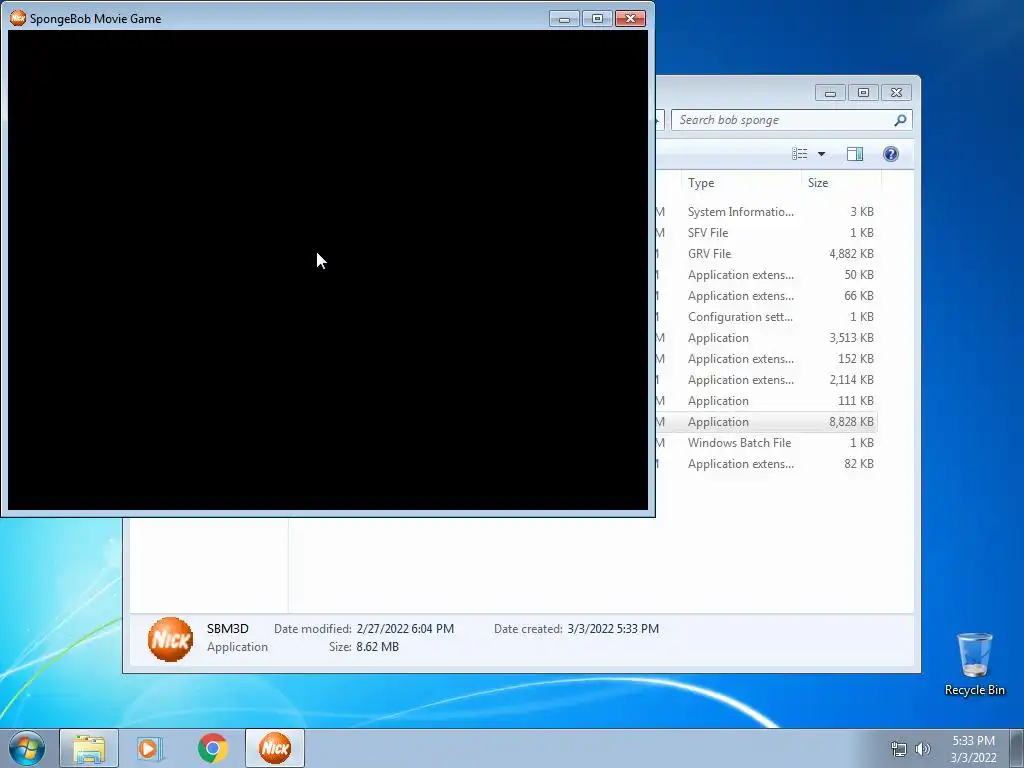The image size is (1024, 768).
Task: Select the 8,828 KB Application row
Action: pyautogui.click(x=766, y=422)
